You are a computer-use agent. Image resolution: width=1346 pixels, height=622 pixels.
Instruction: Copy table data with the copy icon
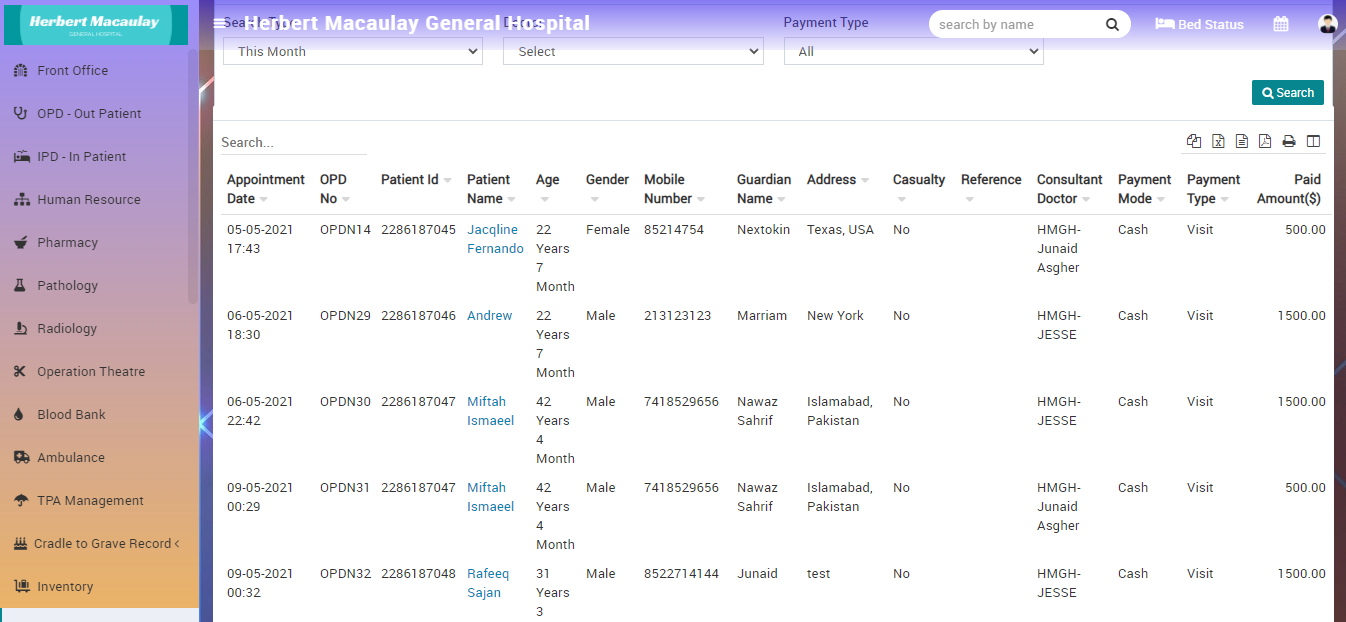click(x=1194, y=142)
